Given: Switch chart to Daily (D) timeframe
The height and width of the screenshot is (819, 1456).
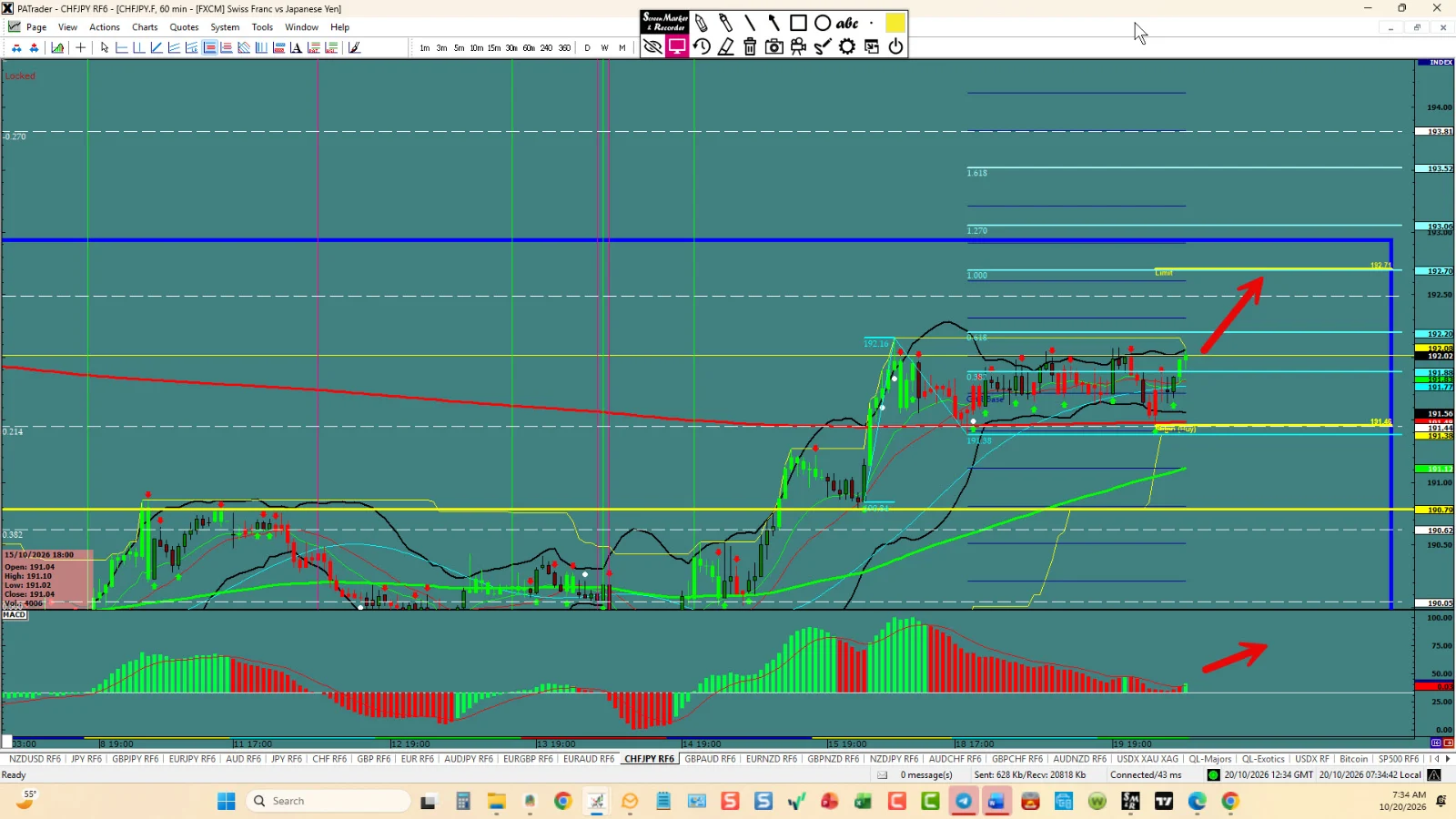Looking at the screenshot, I should point(587,48).
